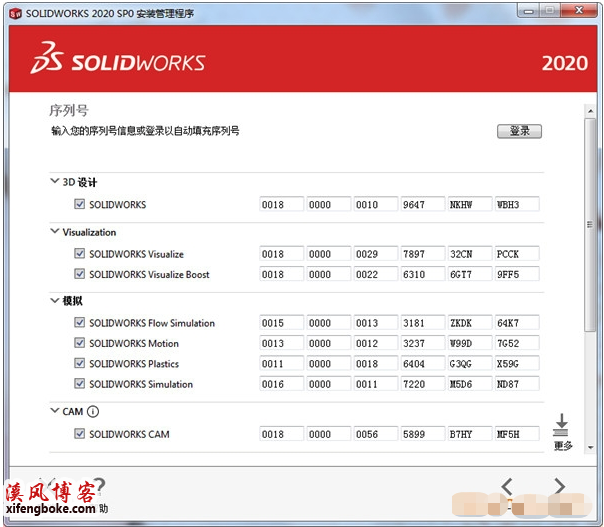Click the 登录 login button
The image size is (604, 527).
pos(519,131)
